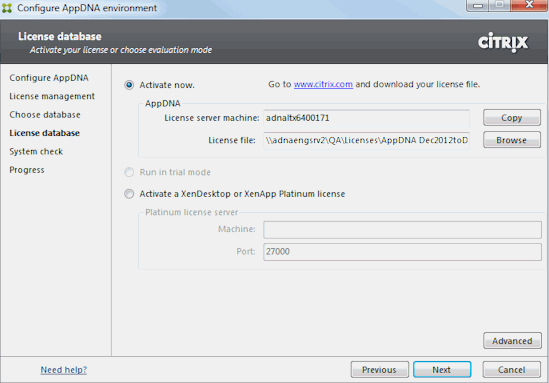The width and height of the screenshot is (549, 383).
Task: Click the Port field showing 27000
Action: point(402,252)
